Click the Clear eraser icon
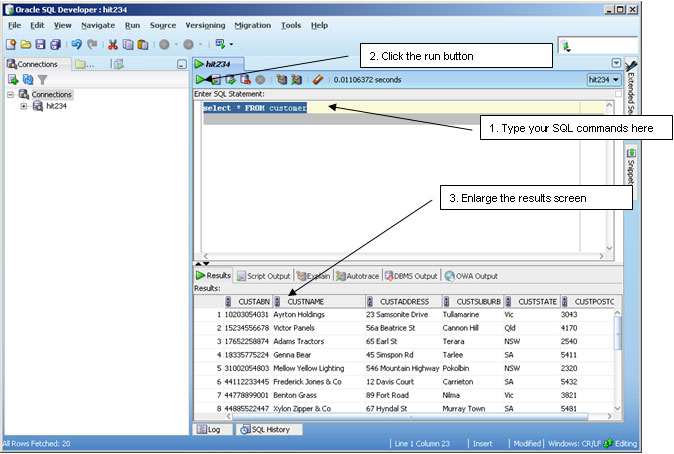674x454 pixels. click(317, 79)
